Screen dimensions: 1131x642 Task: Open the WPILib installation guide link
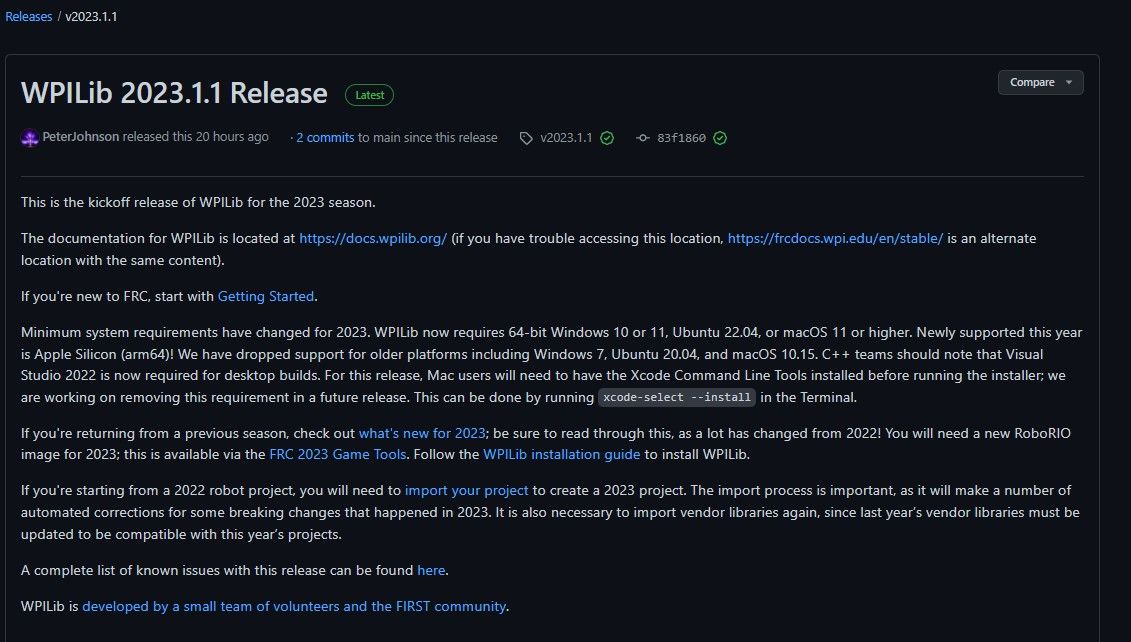click(x=561, y=454)
